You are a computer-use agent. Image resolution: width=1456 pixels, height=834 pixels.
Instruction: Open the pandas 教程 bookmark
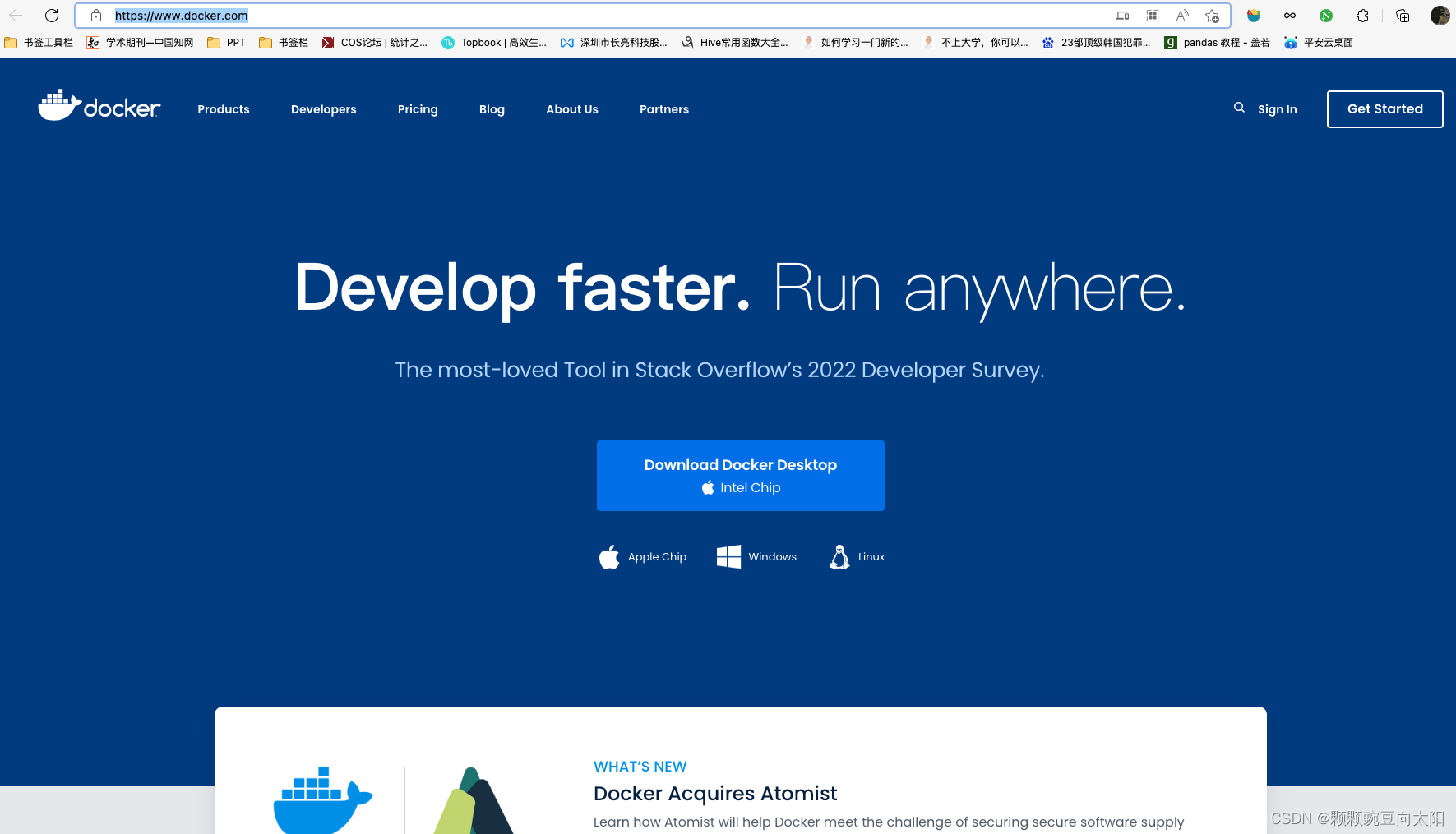(x=1217, y=43)
